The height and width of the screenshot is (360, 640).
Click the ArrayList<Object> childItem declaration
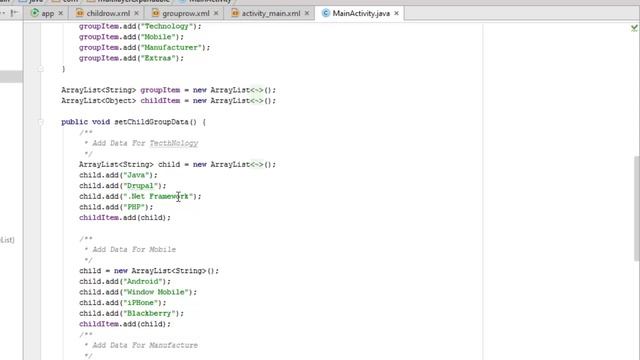point(169,100)
